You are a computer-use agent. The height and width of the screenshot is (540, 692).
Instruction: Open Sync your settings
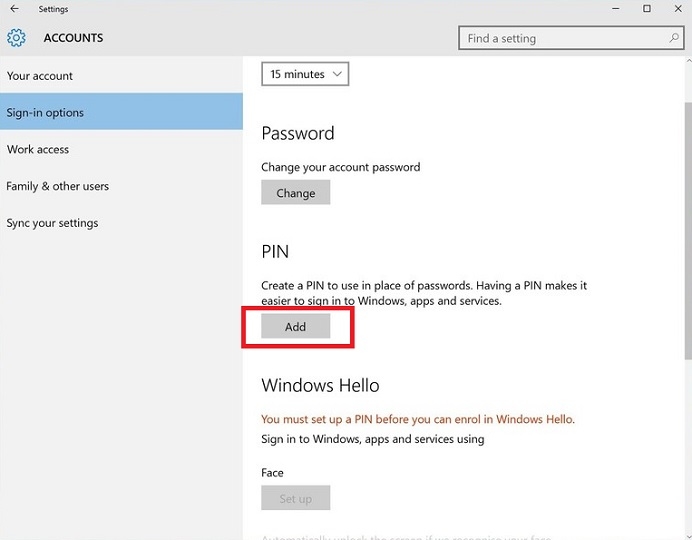point(121,223)
